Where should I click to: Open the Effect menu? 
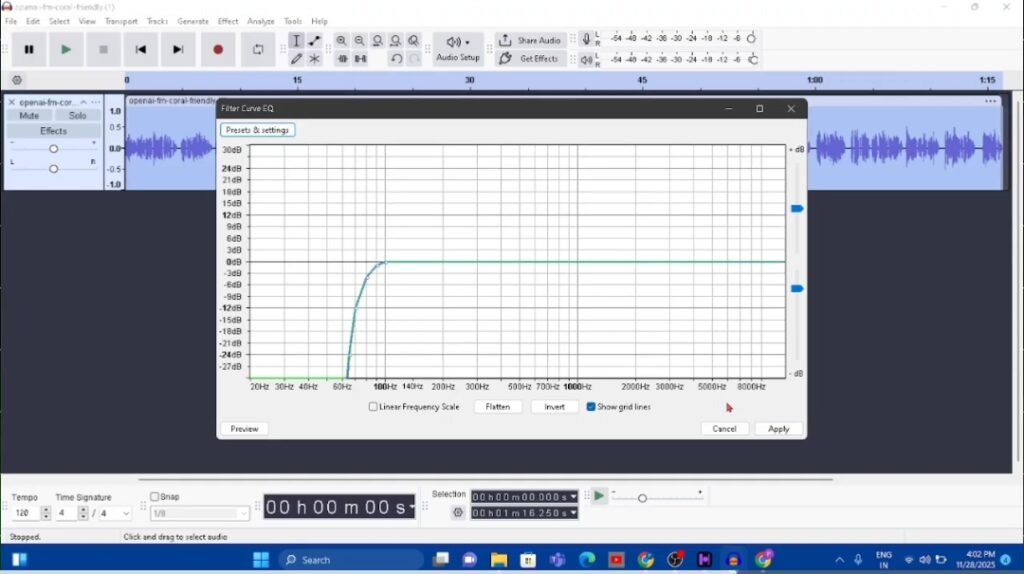(228, 21)
